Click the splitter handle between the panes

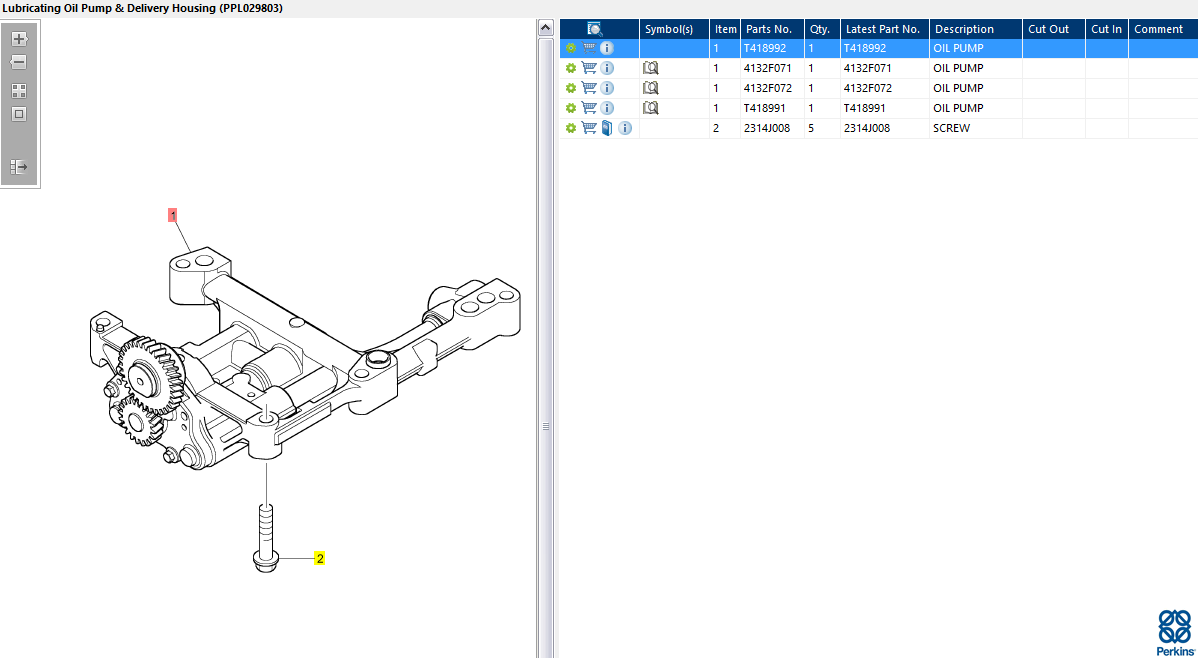(546, 427)
